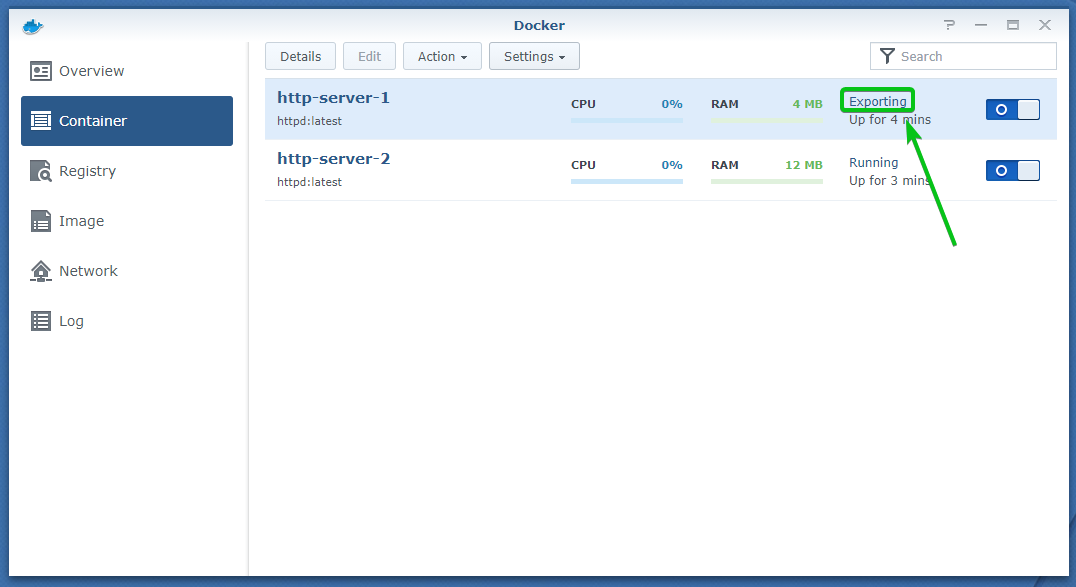Toggle off the http-server-1 container
The image size is (1076, 587).
[x=1012, y=110]
